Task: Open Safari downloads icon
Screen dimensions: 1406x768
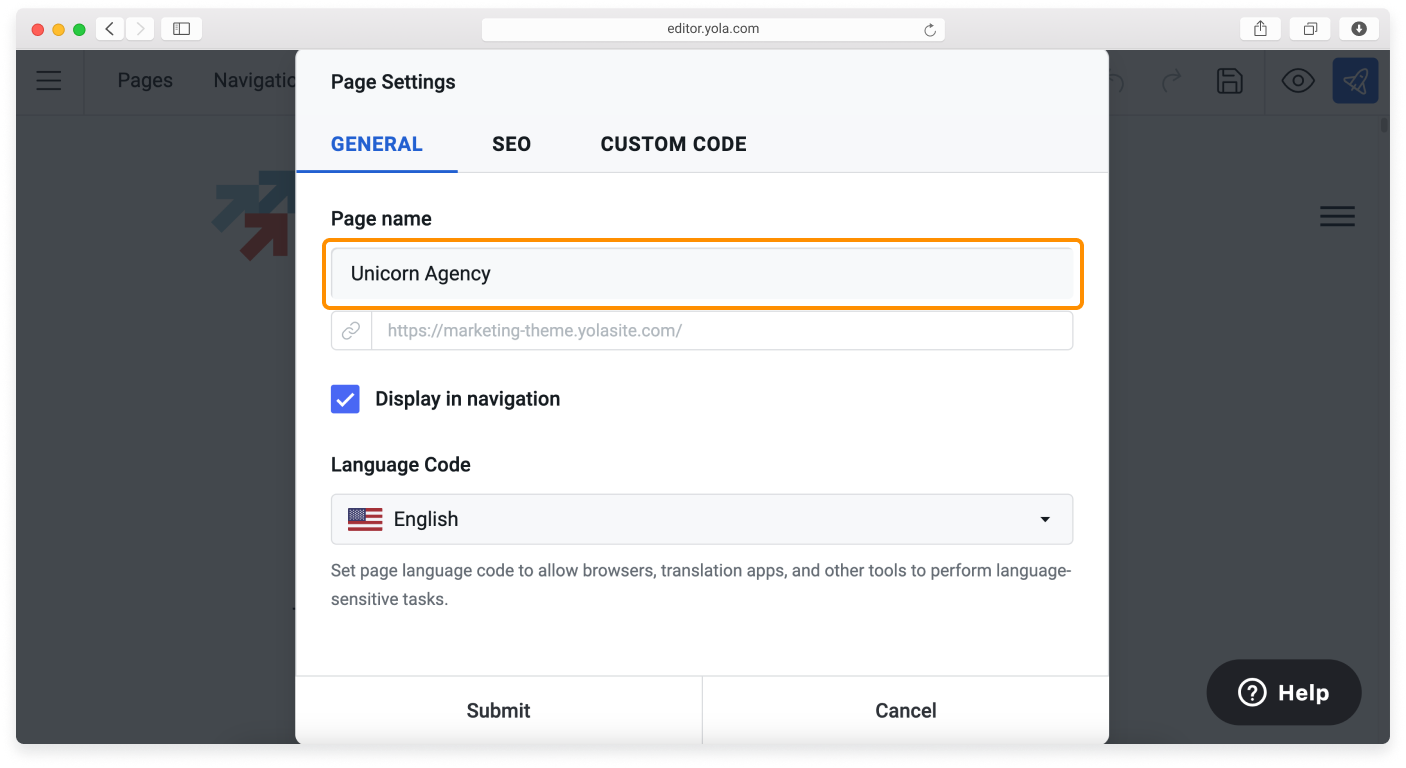Action: point(1359,29)
